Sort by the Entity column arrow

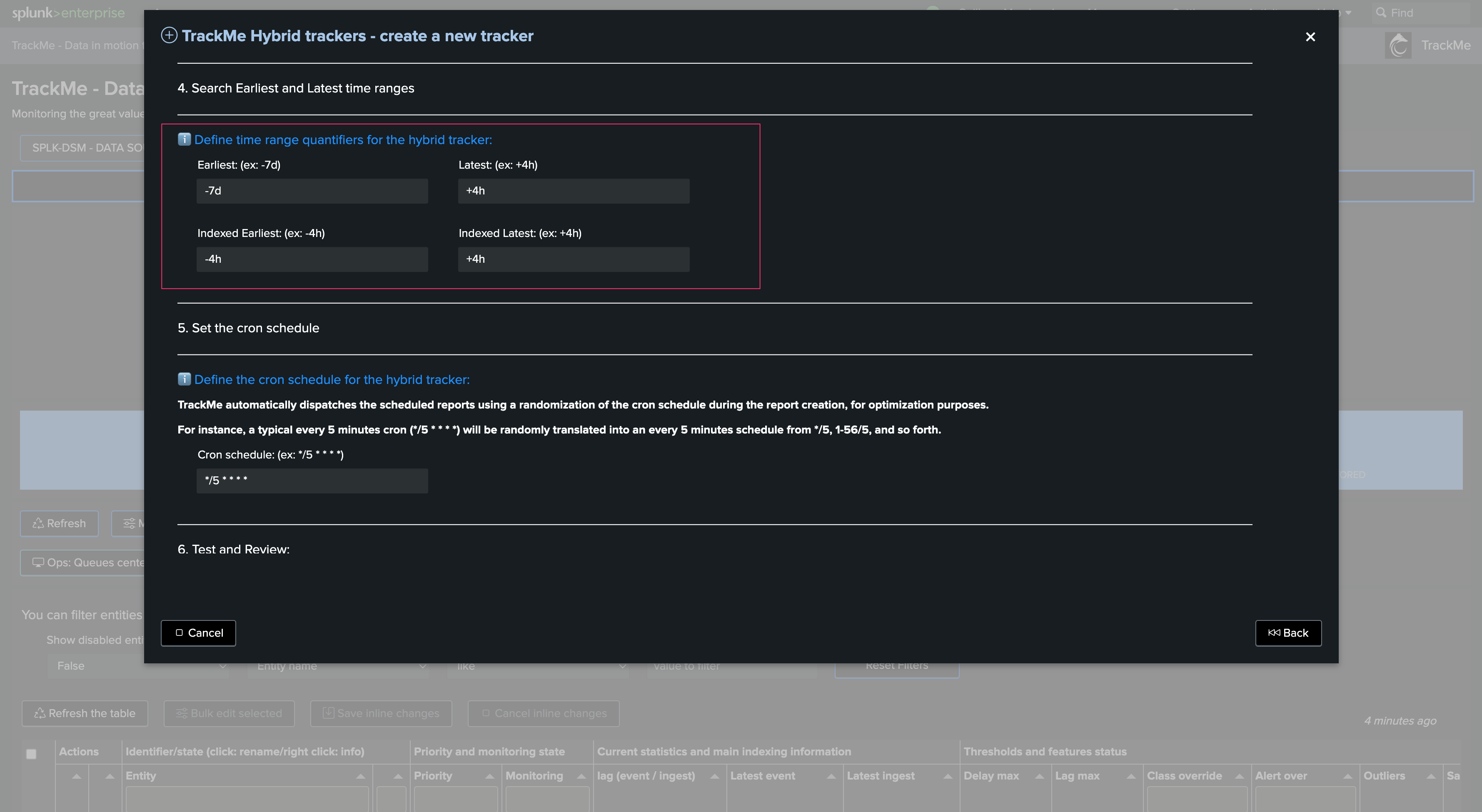tap(361, 776)
